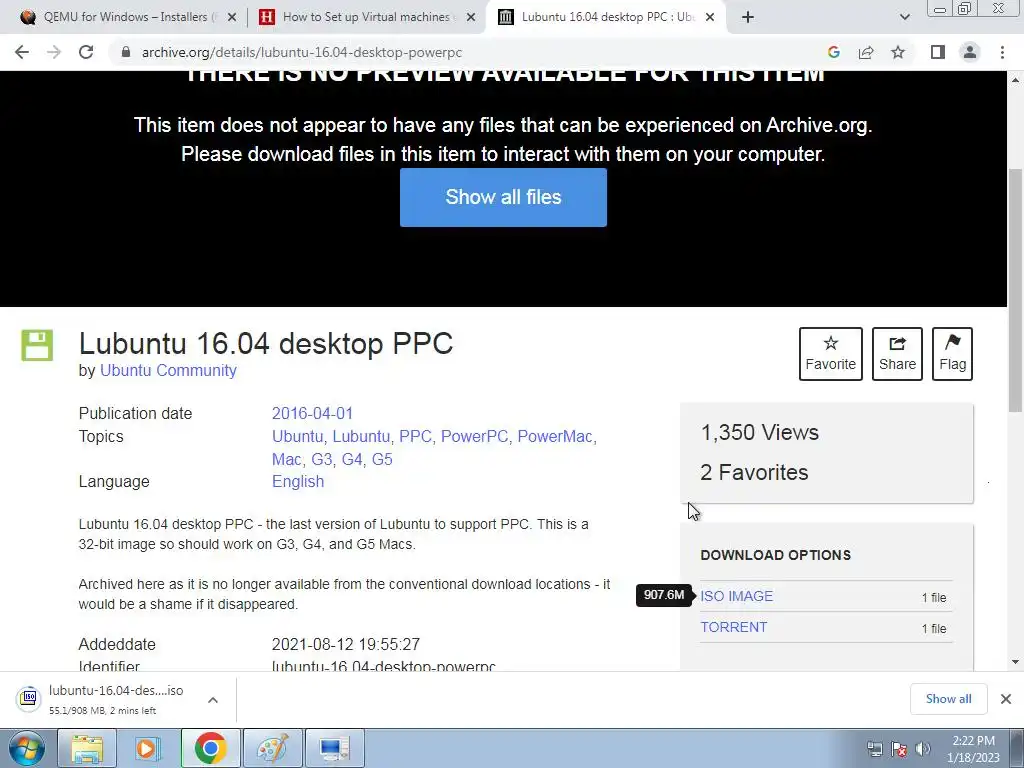Screen dimensions: 1024x768
Task: Open the G3 topic link
Action: [x=321, y=459]
